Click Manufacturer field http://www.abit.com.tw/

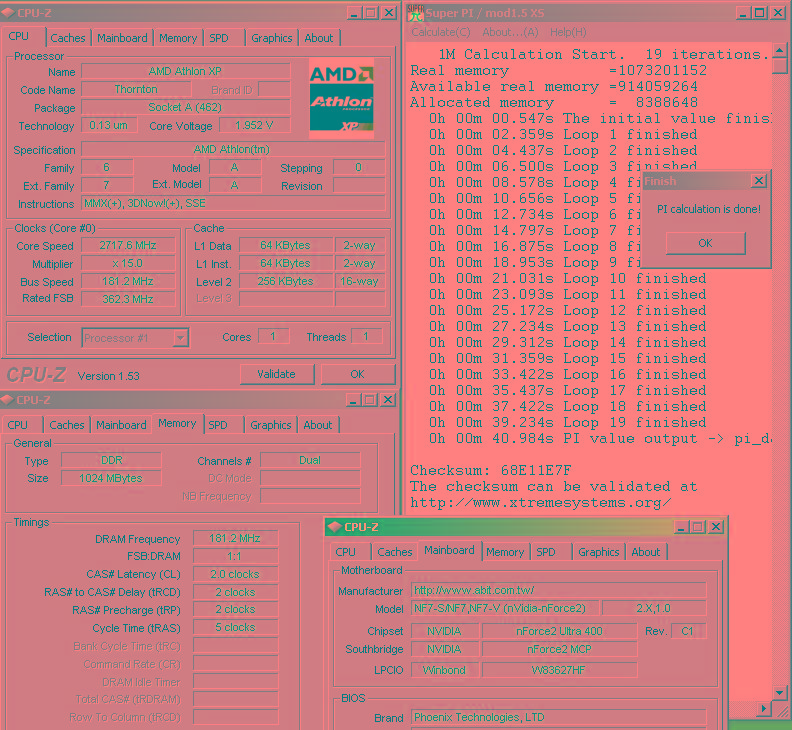[x=558, y=590]
